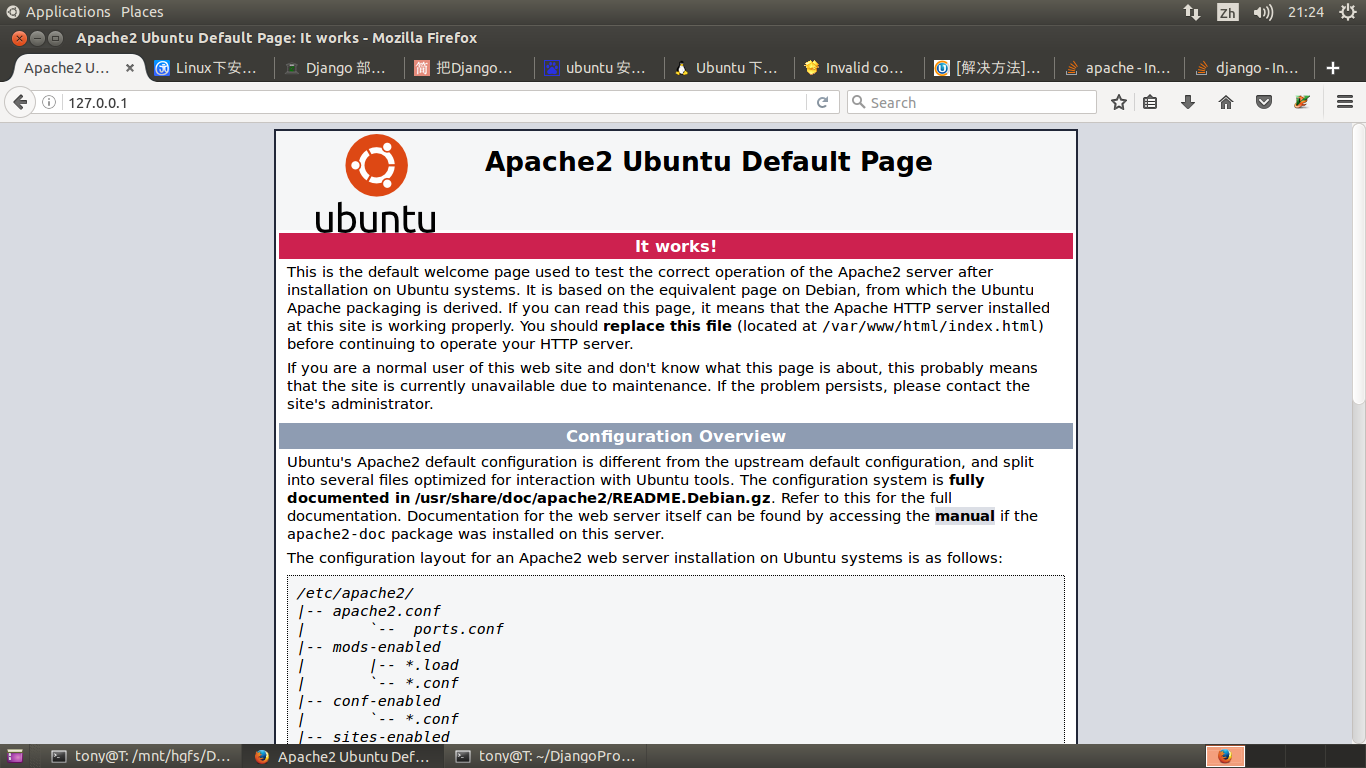Open the Pocket icon in the toolbar
Image resolution: width=1366 pixels, height=768 pixels.
click(x=1264, y=102)
